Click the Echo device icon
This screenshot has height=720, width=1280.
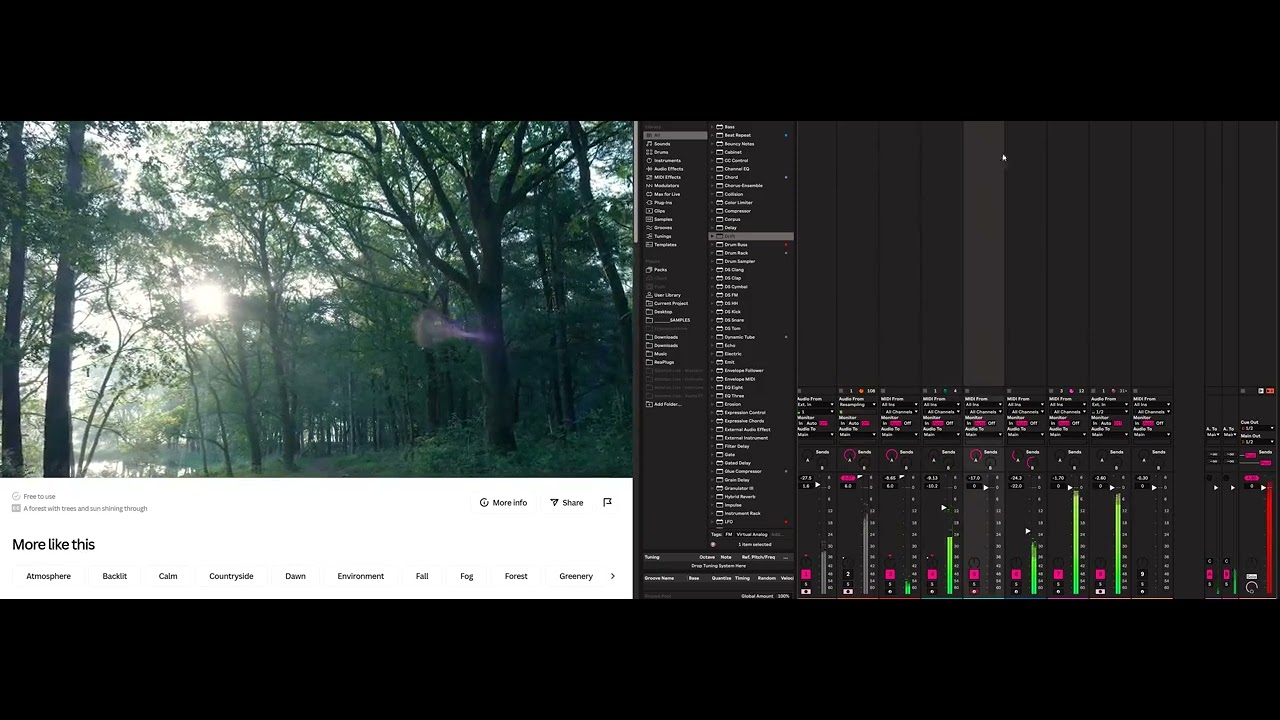pyautogui.click(x=719, y=345)
